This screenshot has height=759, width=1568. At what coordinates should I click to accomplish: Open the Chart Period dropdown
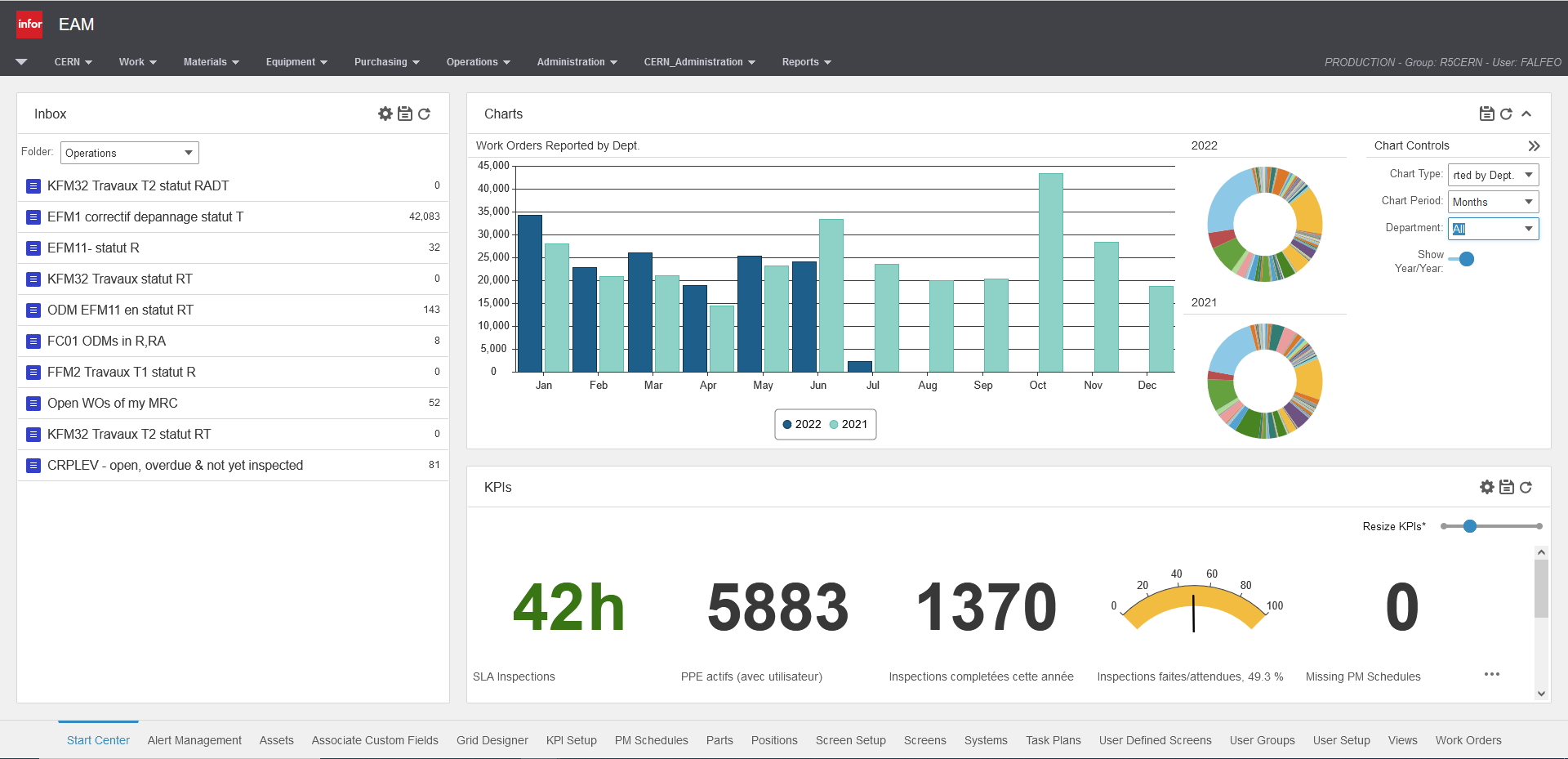click(1493, 202)
